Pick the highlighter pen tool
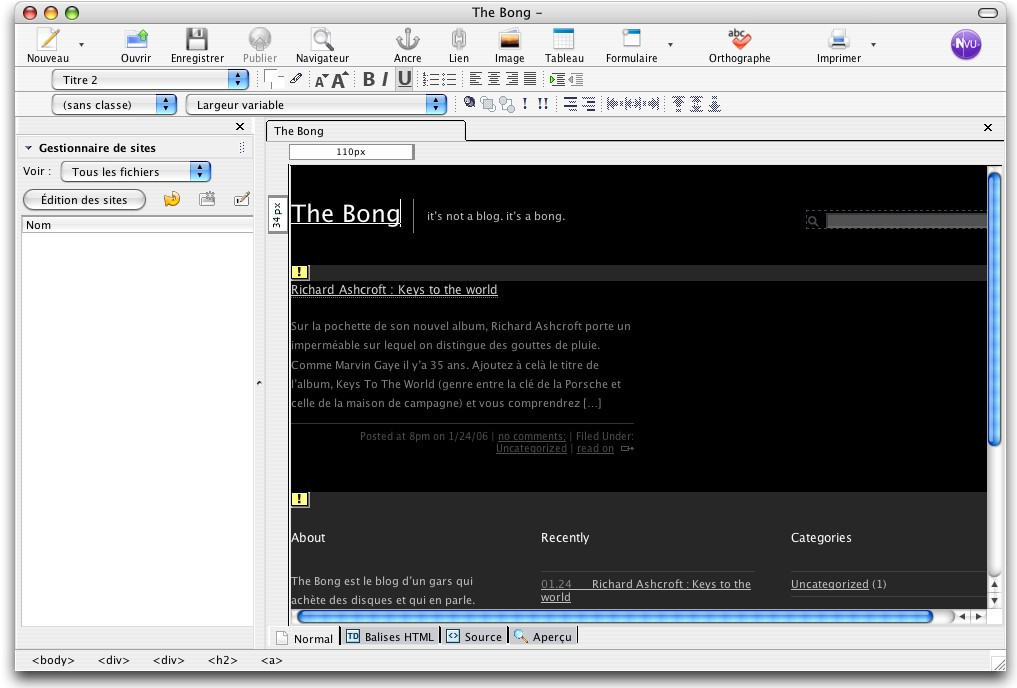Screen dimensions: 1017x688 (x=296, y=79)
